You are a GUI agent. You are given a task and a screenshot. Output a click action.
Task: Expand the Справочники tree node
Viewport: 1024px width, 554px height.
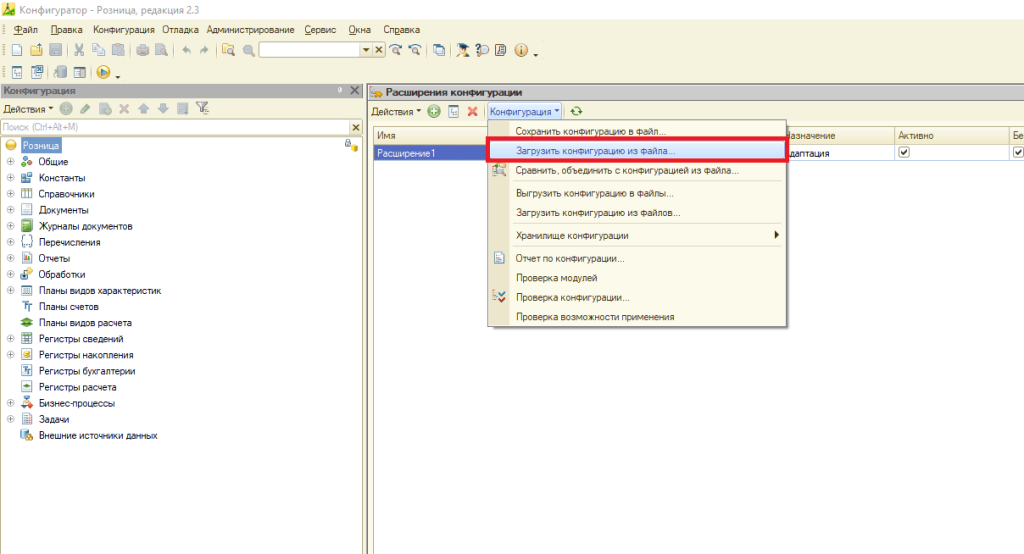10,194
